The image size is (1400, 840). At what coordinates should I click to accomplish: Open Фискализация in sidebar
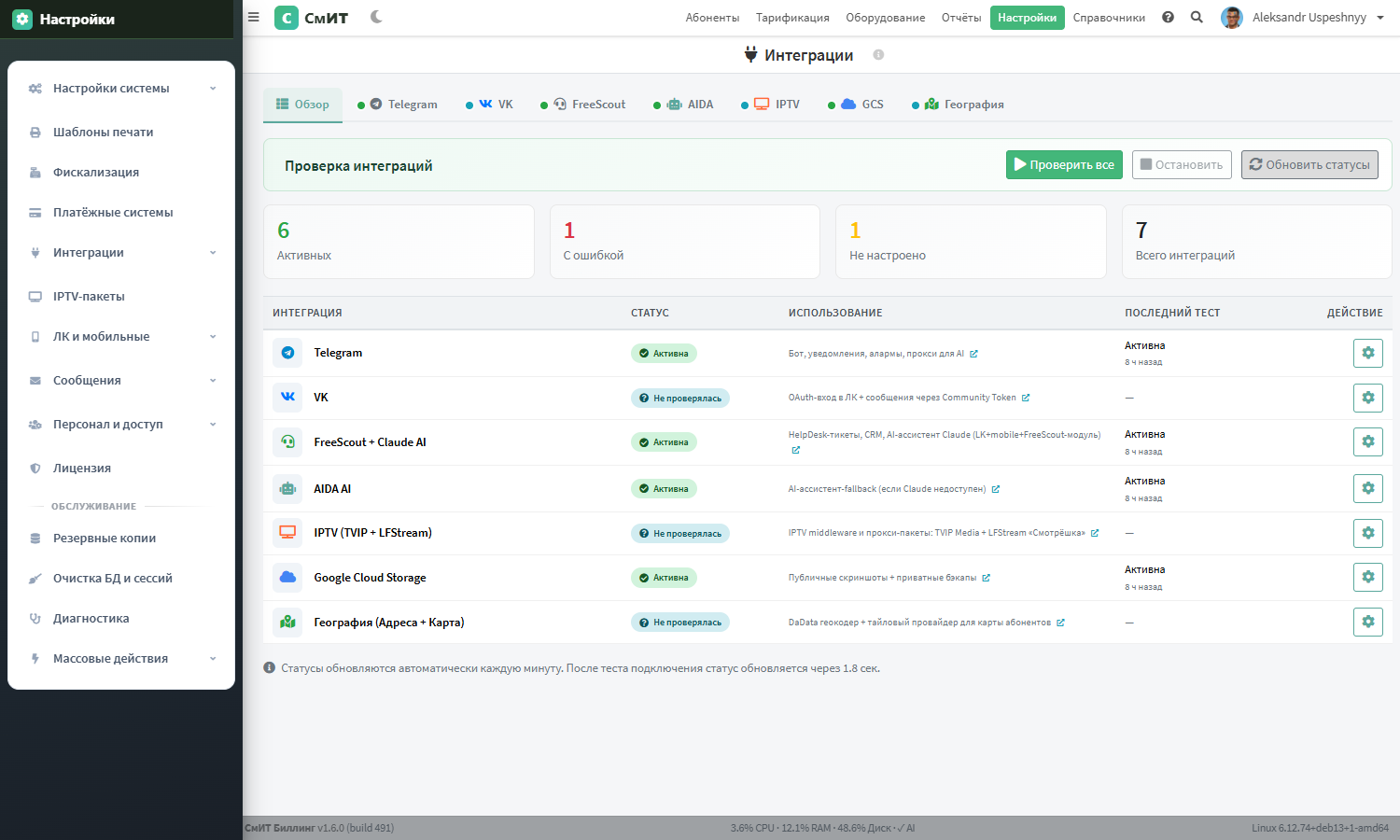tap(121, 173)
